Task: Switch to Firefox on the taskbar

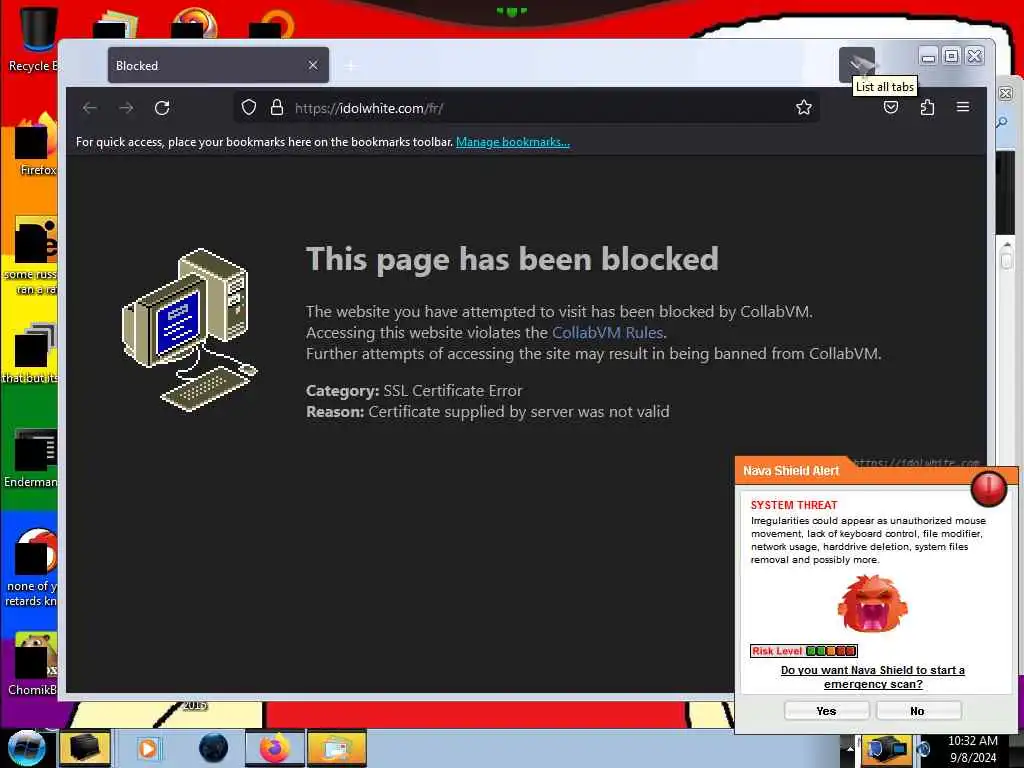Action: (x=274, y=748)
